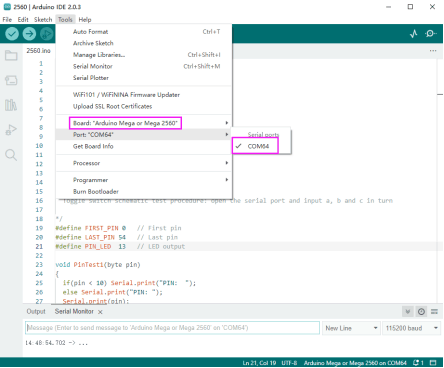
Task: Select Serial Plotter in Tools menu
Action: (x=144, y=78)
